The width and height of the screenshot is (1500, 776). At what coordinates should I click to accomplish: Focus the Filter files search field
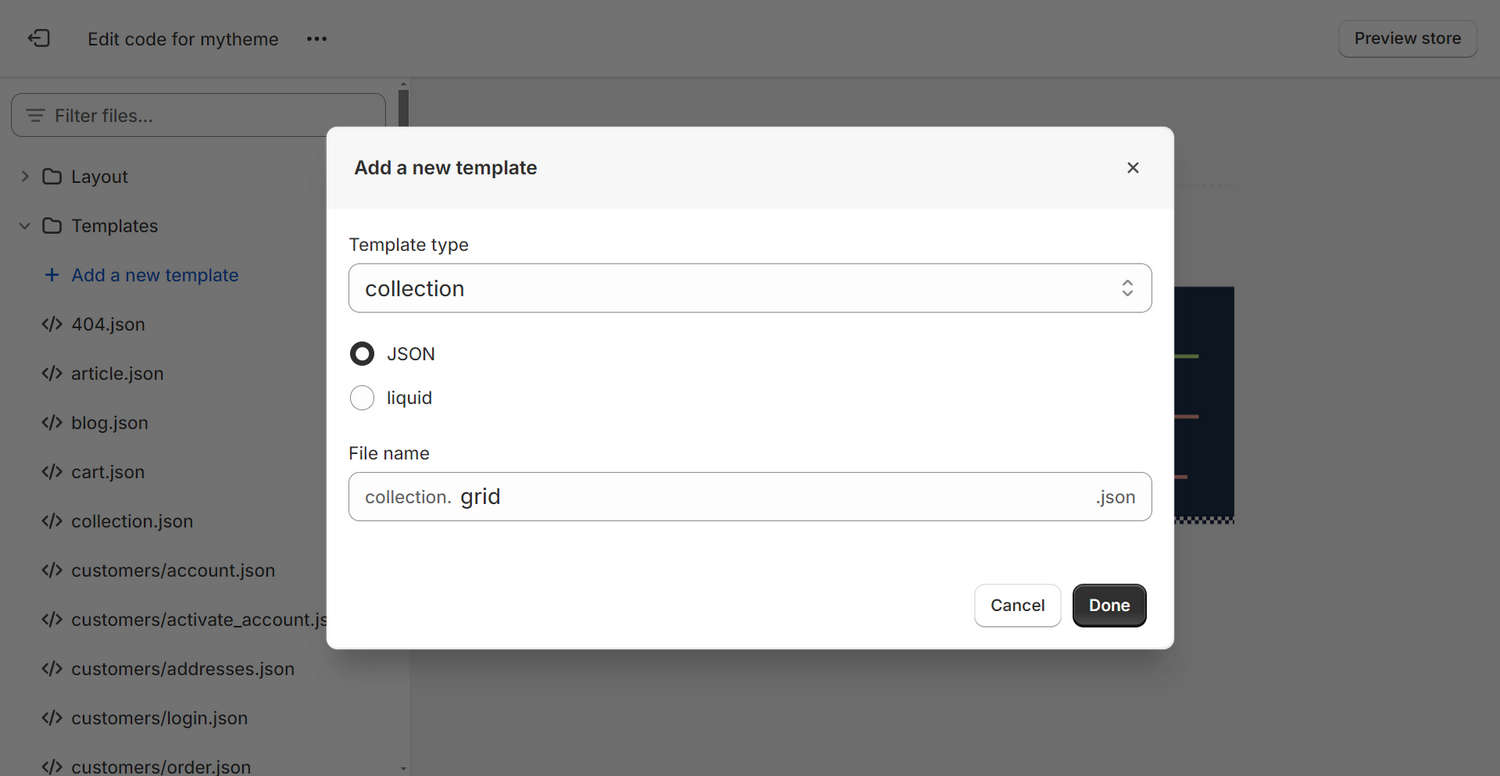[198, 115]
